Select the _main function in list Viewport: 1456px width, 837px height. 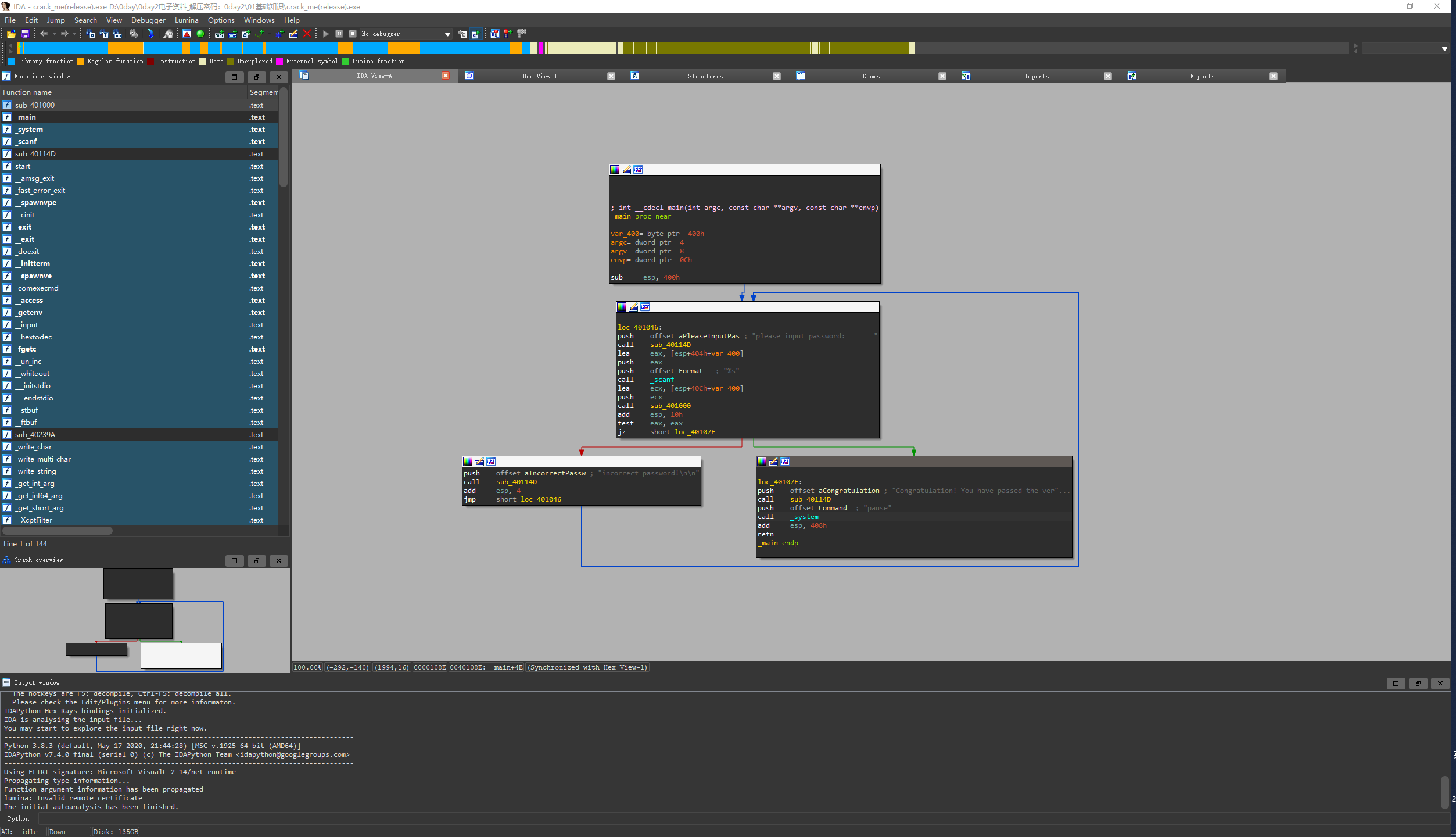[x=27, y=117]
